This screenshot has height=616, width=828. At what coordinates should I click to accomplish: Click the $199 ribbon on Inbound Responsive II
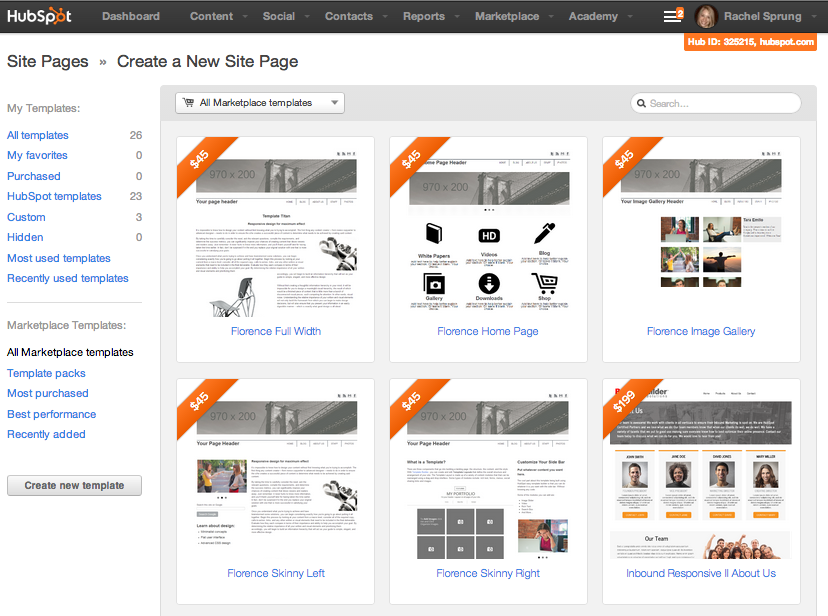tap(625, 403)
